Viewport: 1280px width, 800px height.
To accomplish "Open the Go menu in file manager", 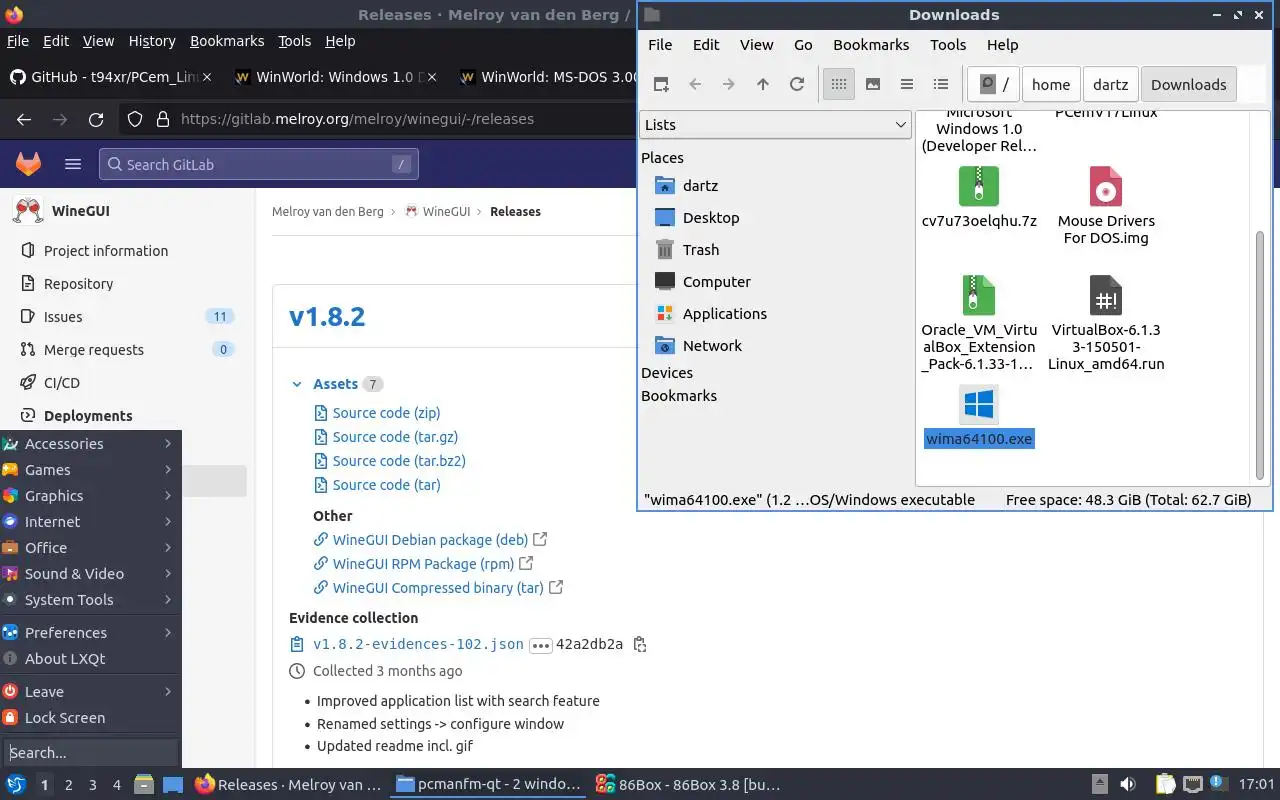I will click(x=803, y=44).
